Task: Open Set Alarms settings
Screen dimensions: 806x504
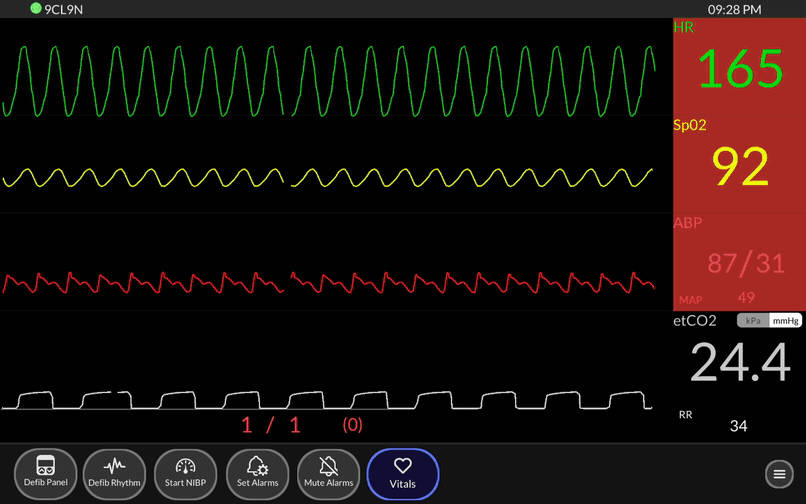Action: [x=258, y=474]
